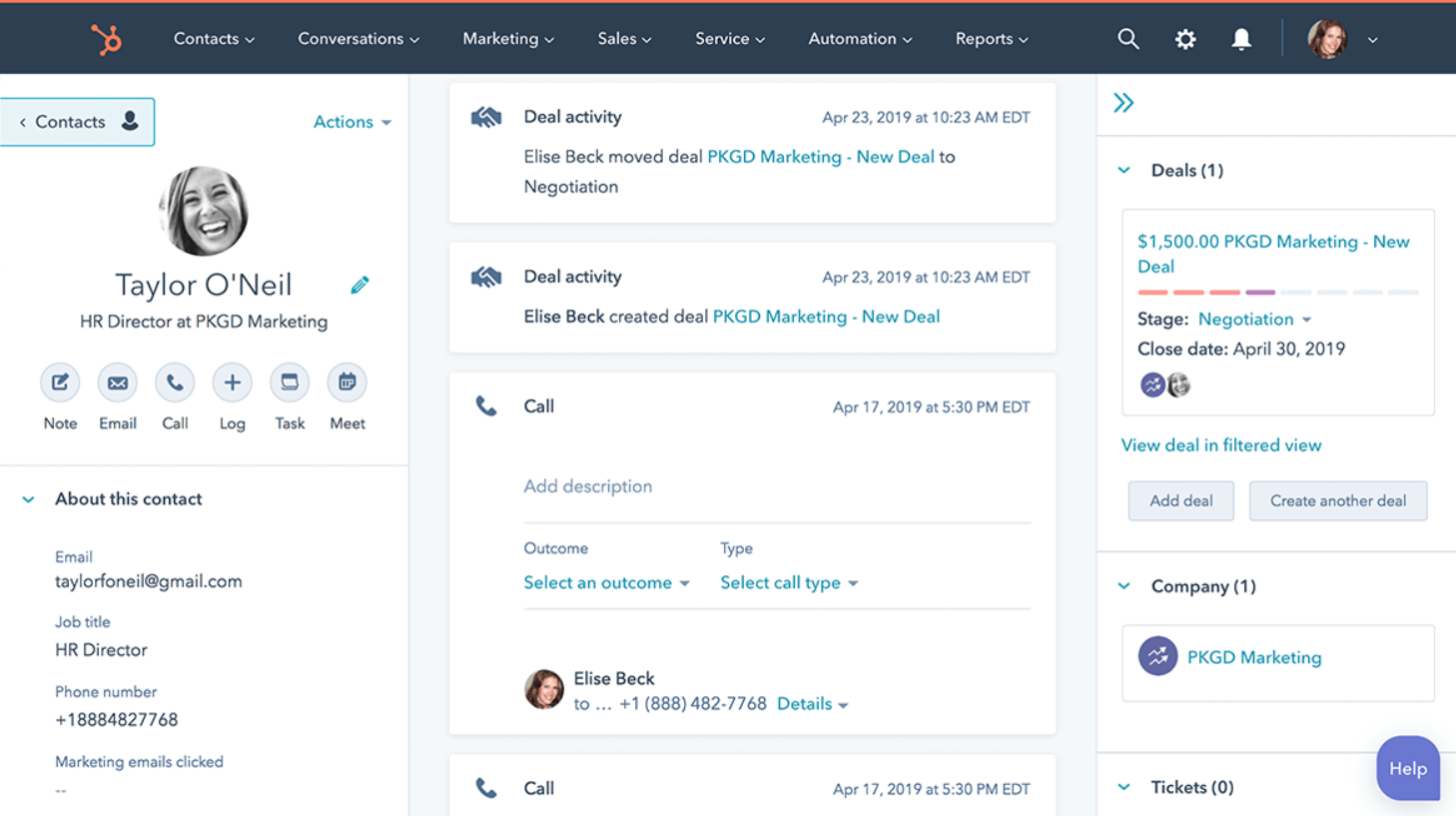Create a Note for Taylor O'Neil
This screenshot has height=816, width=1456.
pos(60,383)
